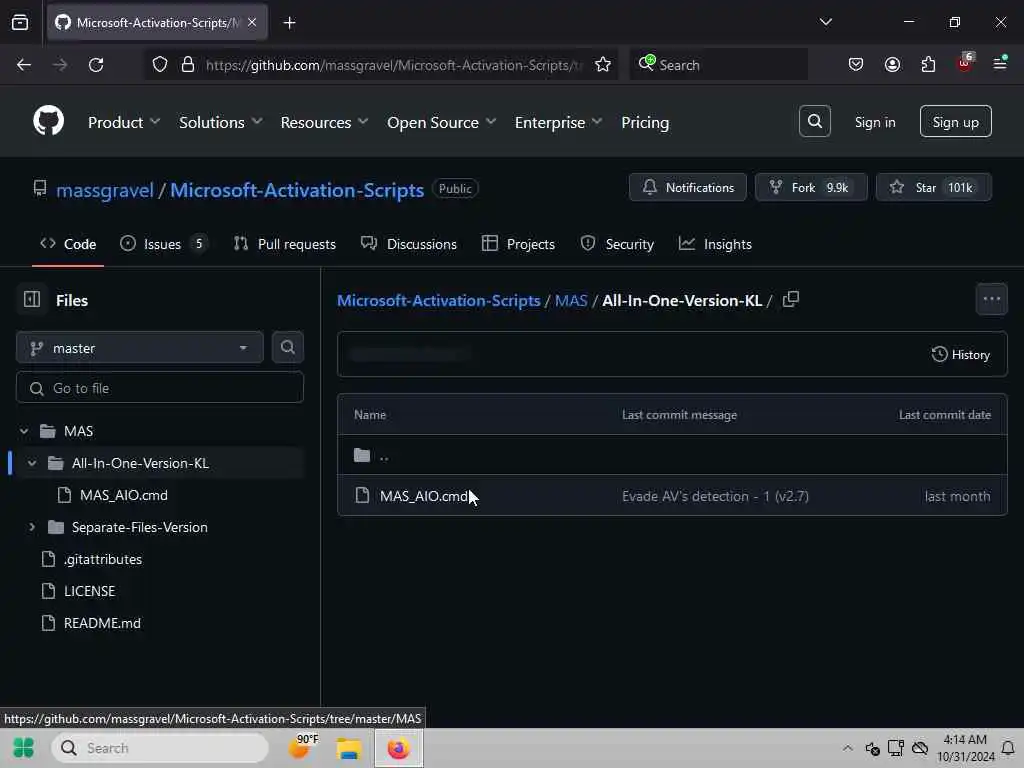Close the Microsoft-Activation-Scripts tab
The width and height of the screenshot is (1024, 768).
(252, 22)
